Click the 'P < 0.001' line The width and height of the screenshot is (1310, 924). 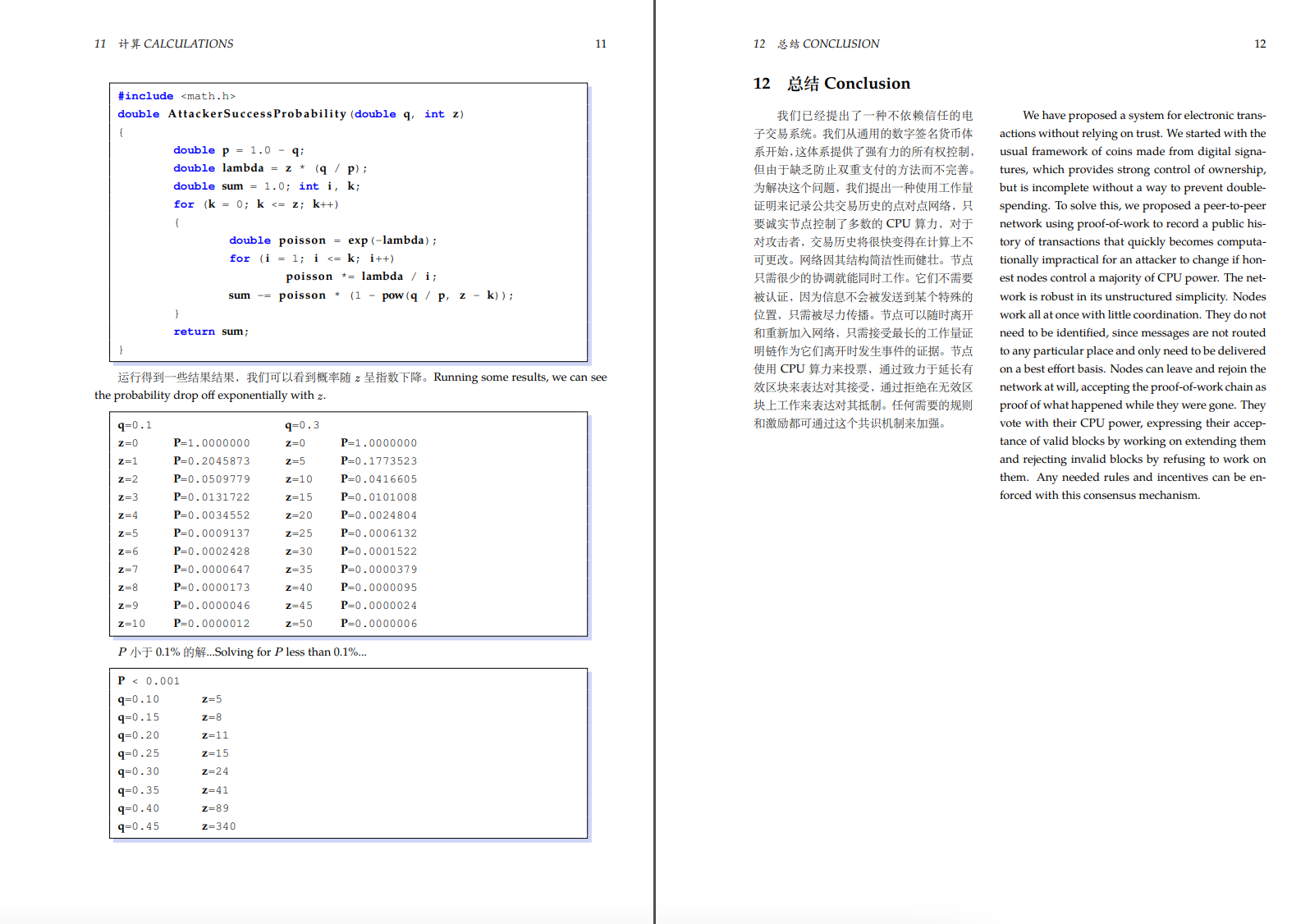(x=149, y=681)
